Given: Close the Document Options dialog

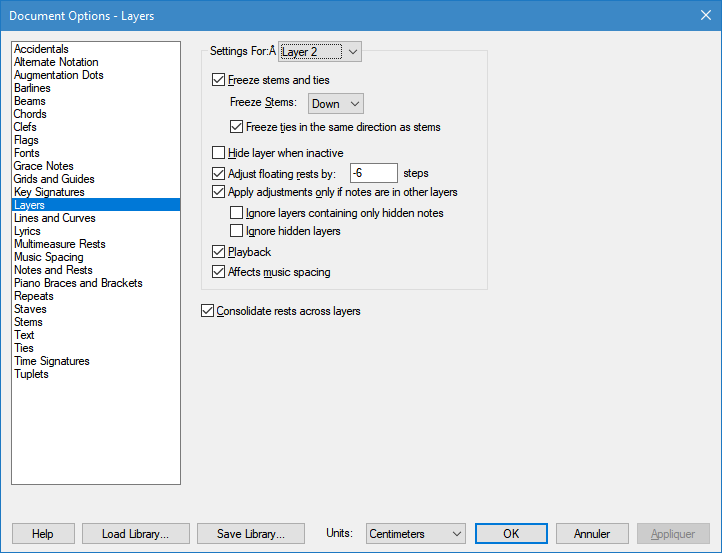Looking at the screenshot, I should point(698,15).
